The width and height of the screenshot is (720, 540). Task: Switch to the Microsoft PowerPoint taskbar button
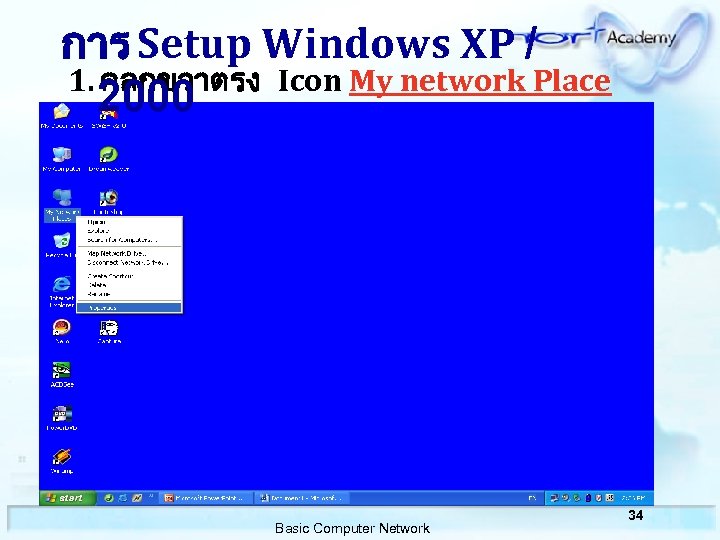click(207, 498)
